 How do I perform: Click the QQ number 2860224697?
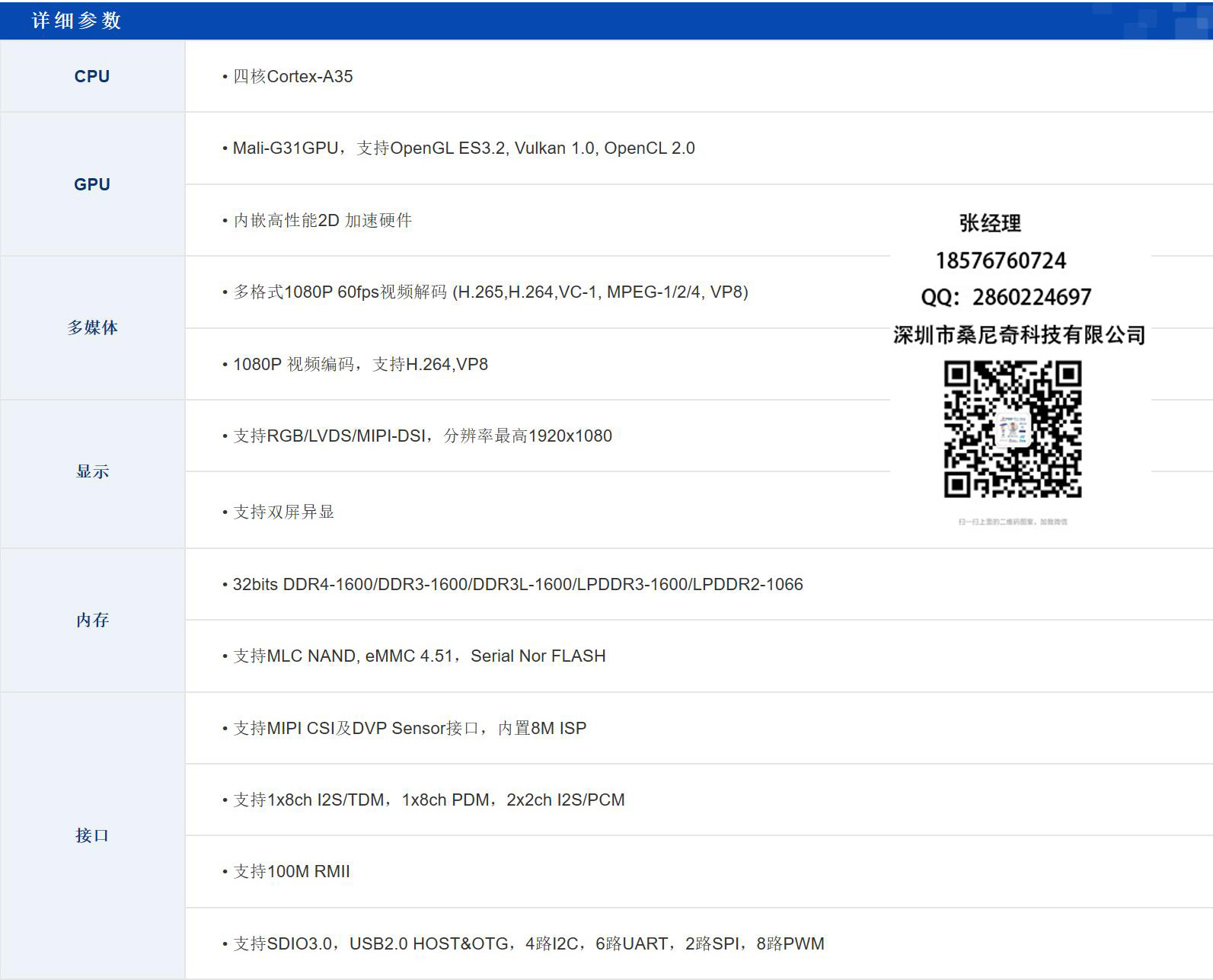(x=1031, y=297)
